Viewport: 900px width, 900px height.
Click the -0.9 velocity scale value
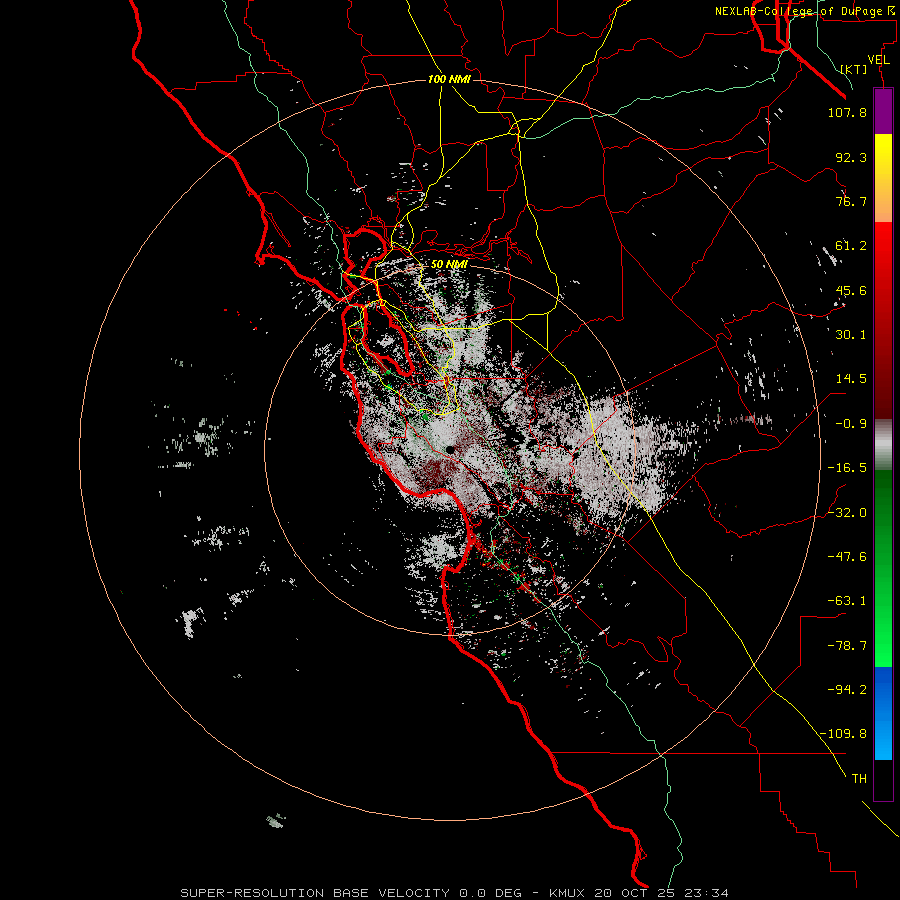(851, 424)
